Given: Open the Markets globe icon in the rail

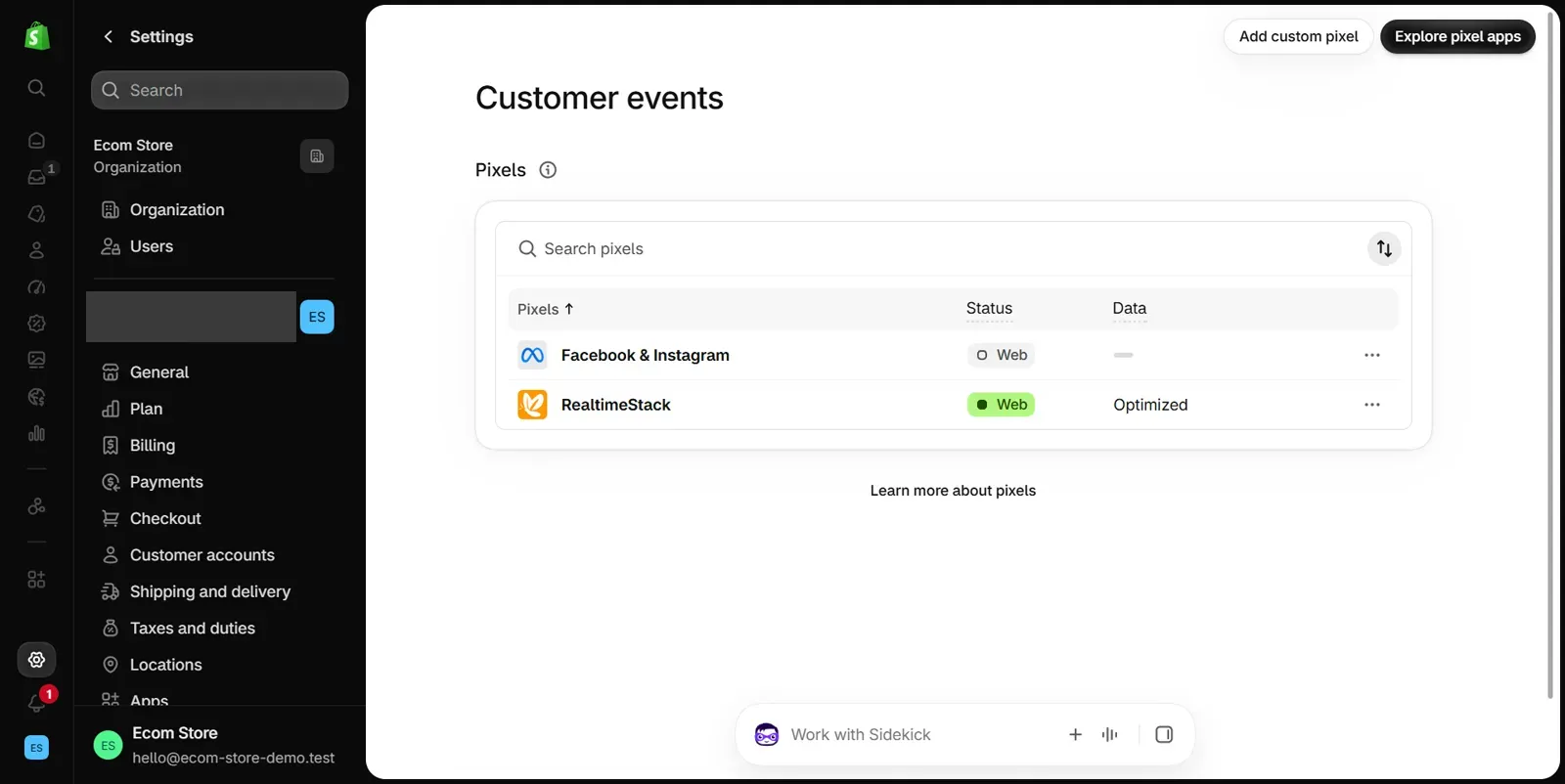Looking at the screenshot, I should tap(36, 397).
